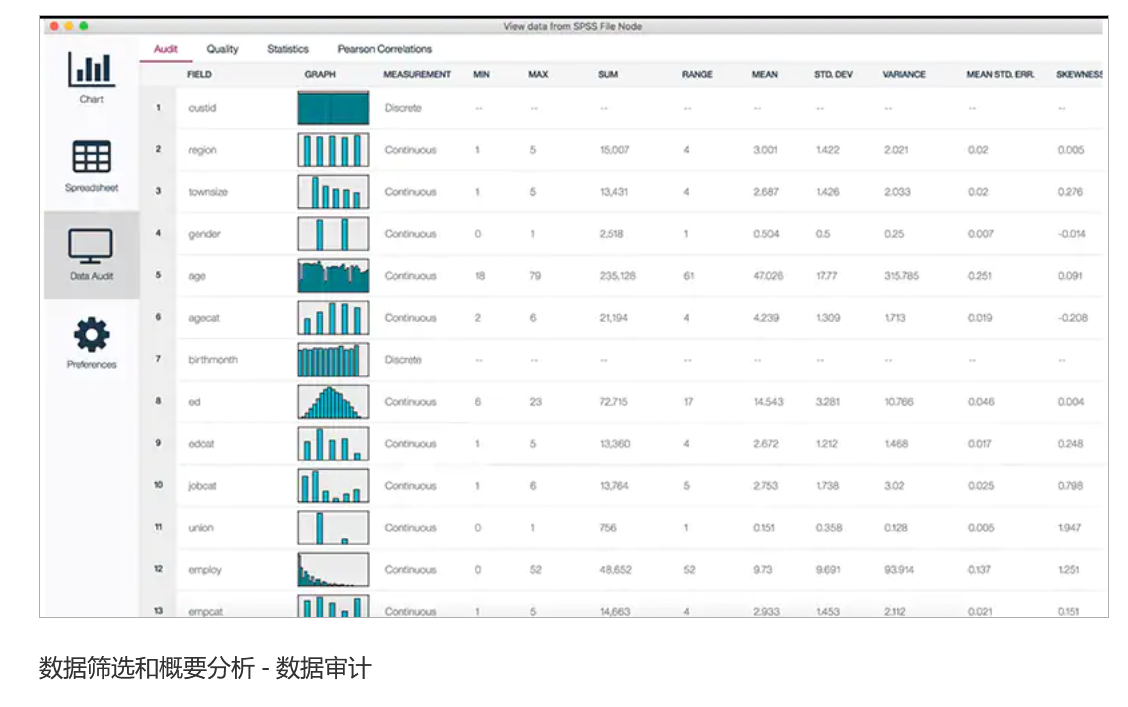Open the Pearson Correlations tab
This screenshot has width=1128, height=707.
(384, 49)
